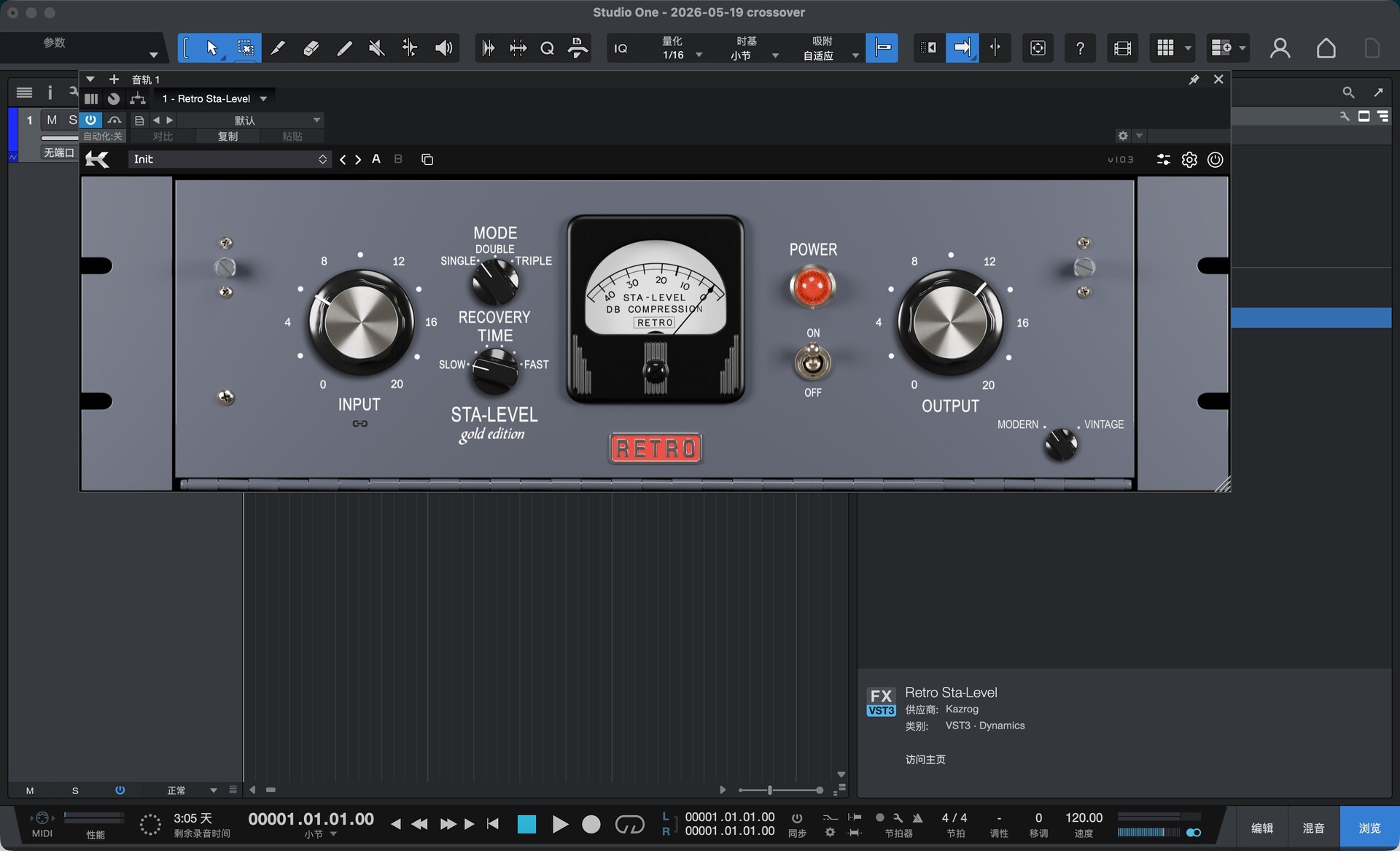
Task: Click the 对比 compare button
Action: pyautogui.click(x=163, y=136)
